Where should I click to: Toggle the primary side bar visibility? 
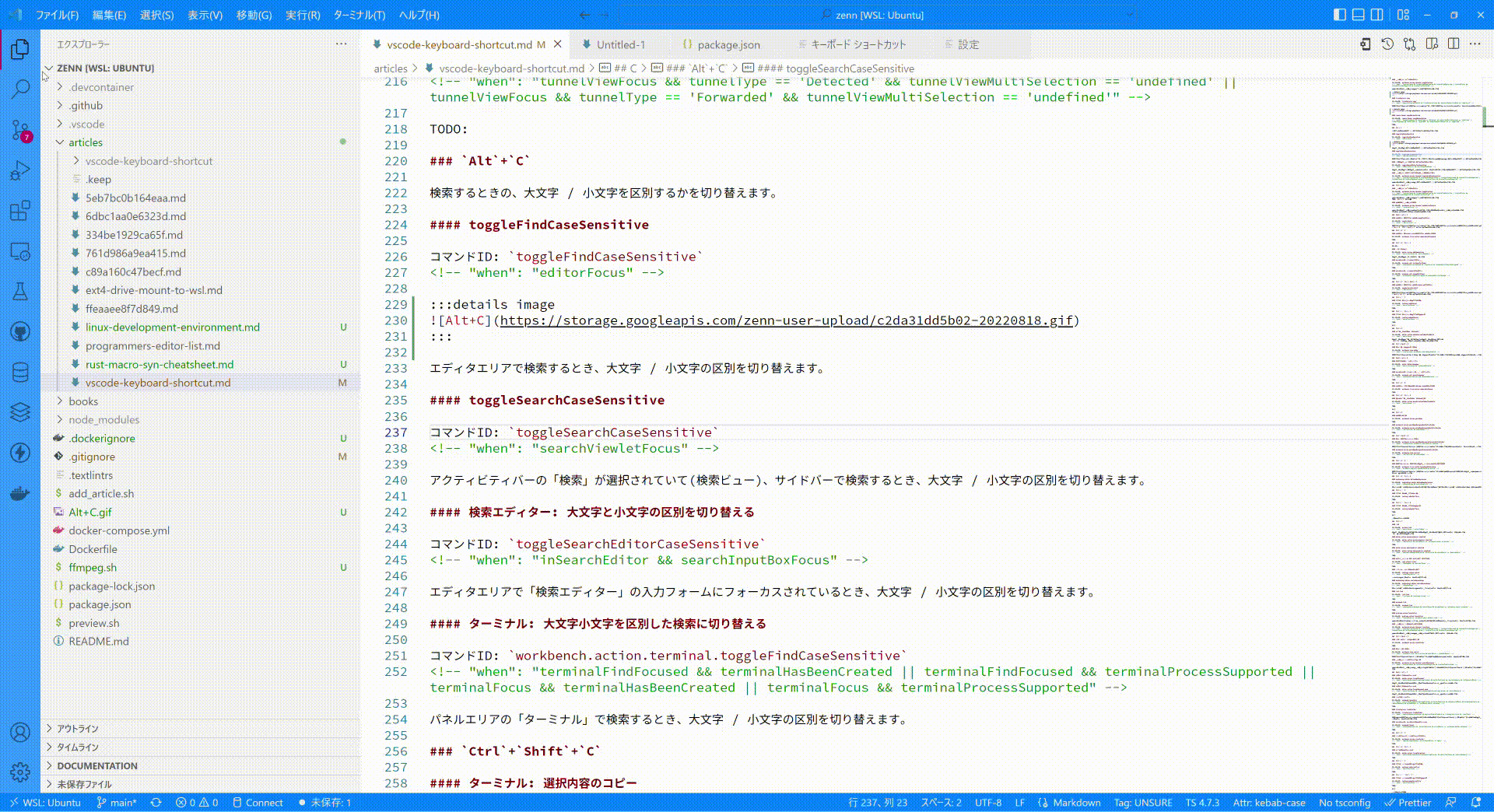[1339, 15]
